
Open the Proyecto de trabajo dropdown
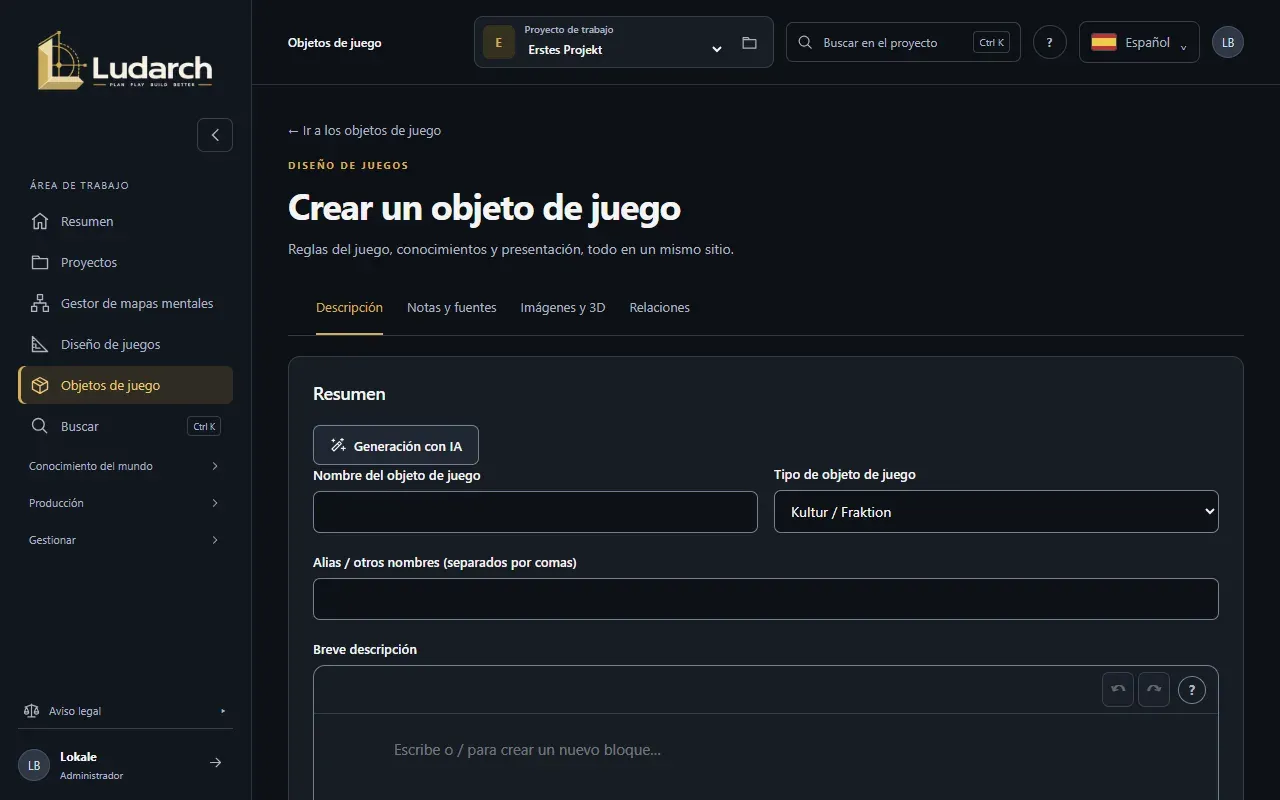tap(624, 42)
